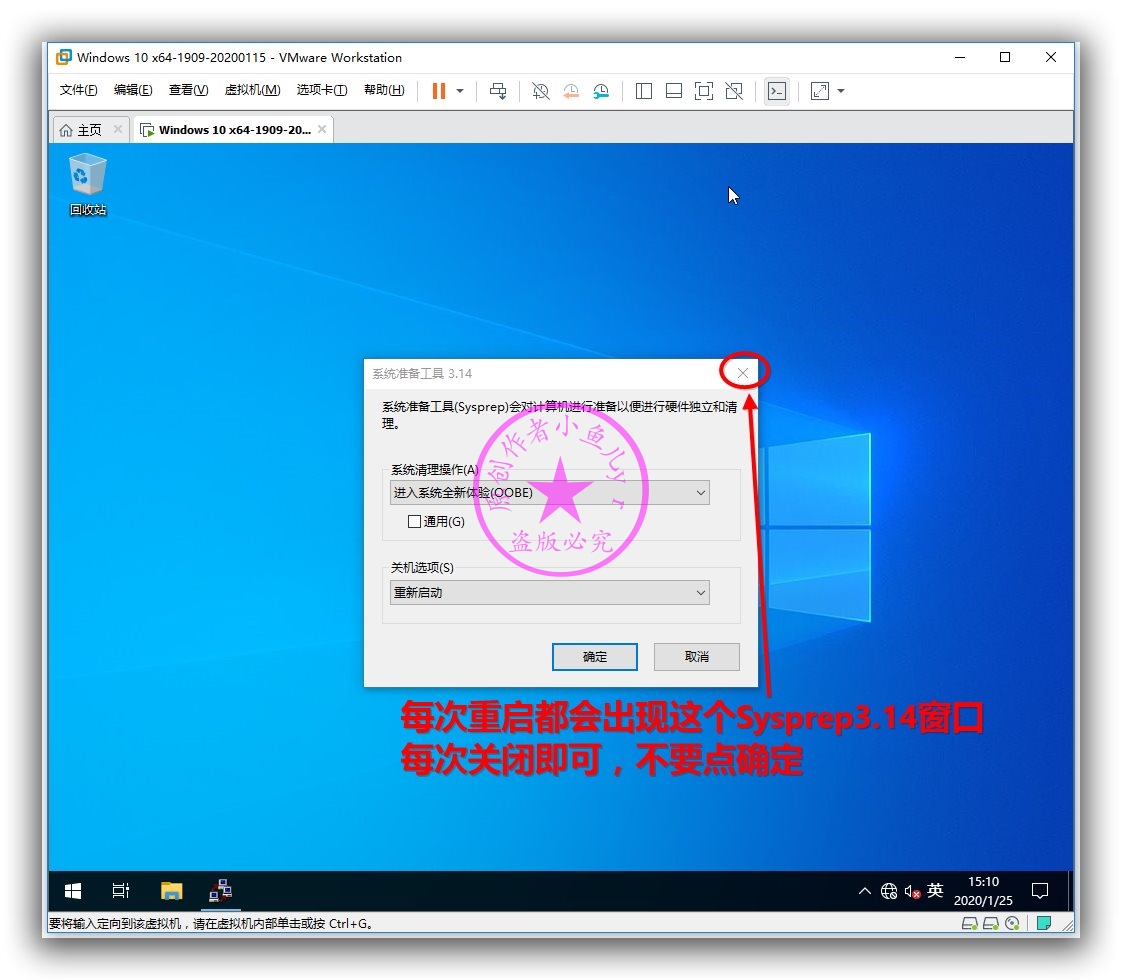This screenshot has width=1122, height=980.
Task: Switch the 英 input method indicator
Action: tap(935, 891)
